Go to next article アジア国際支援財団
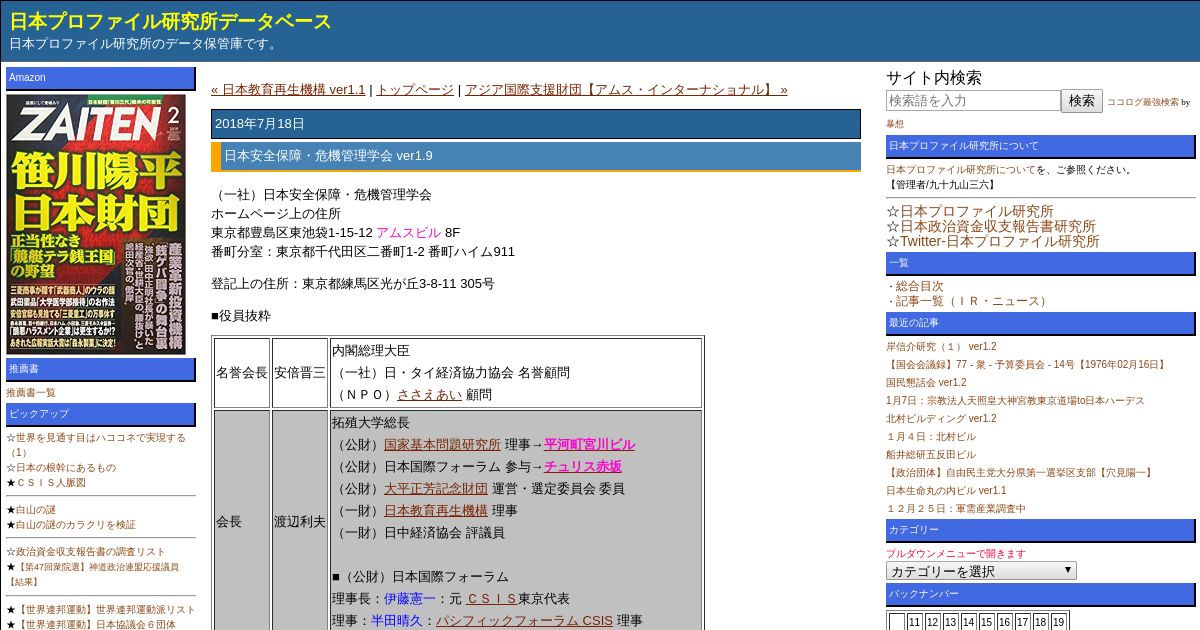The width and height of the screenshot is (1200, 630). click(626, 89)
